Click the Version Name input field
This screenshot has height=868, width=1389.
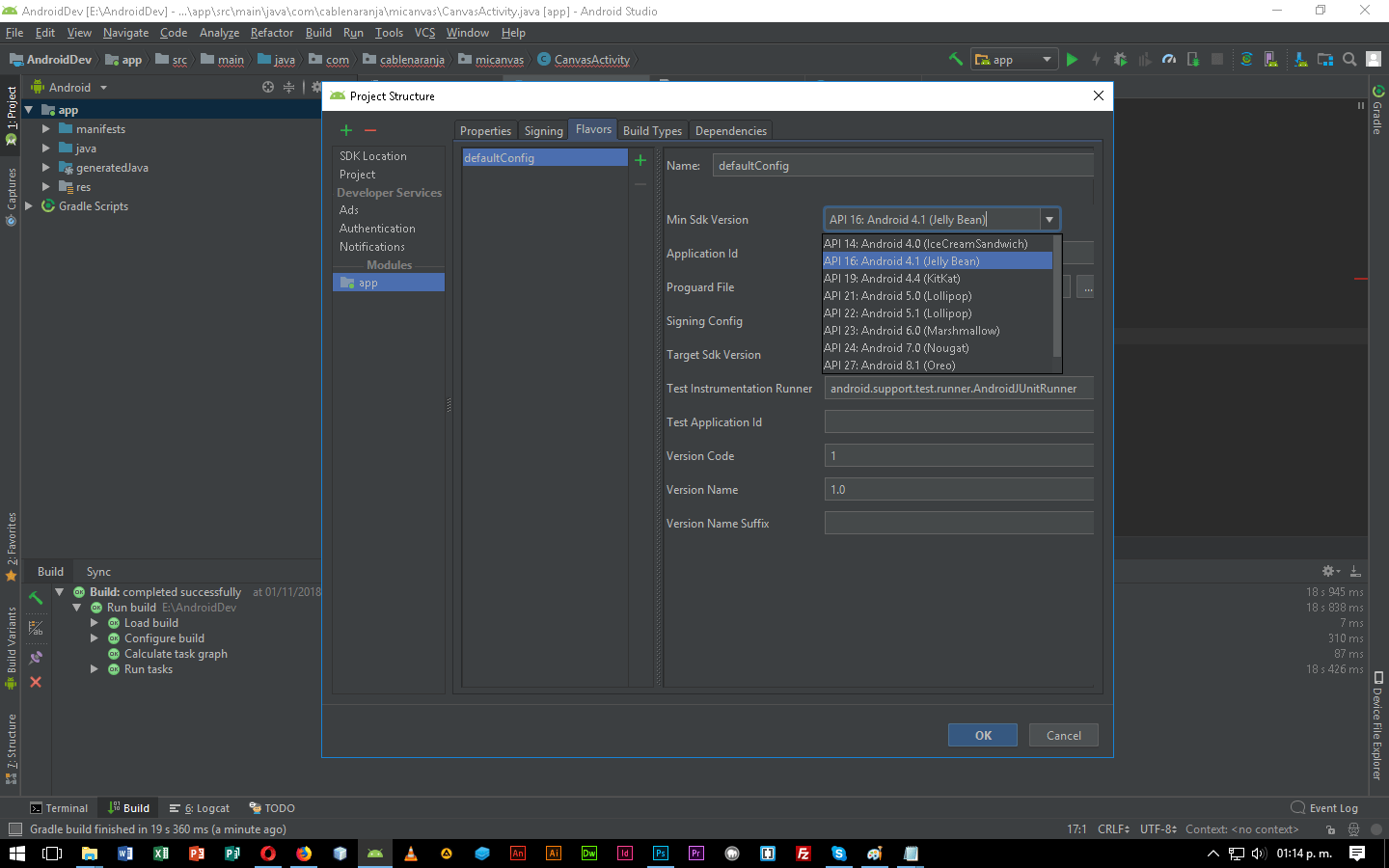959,489
